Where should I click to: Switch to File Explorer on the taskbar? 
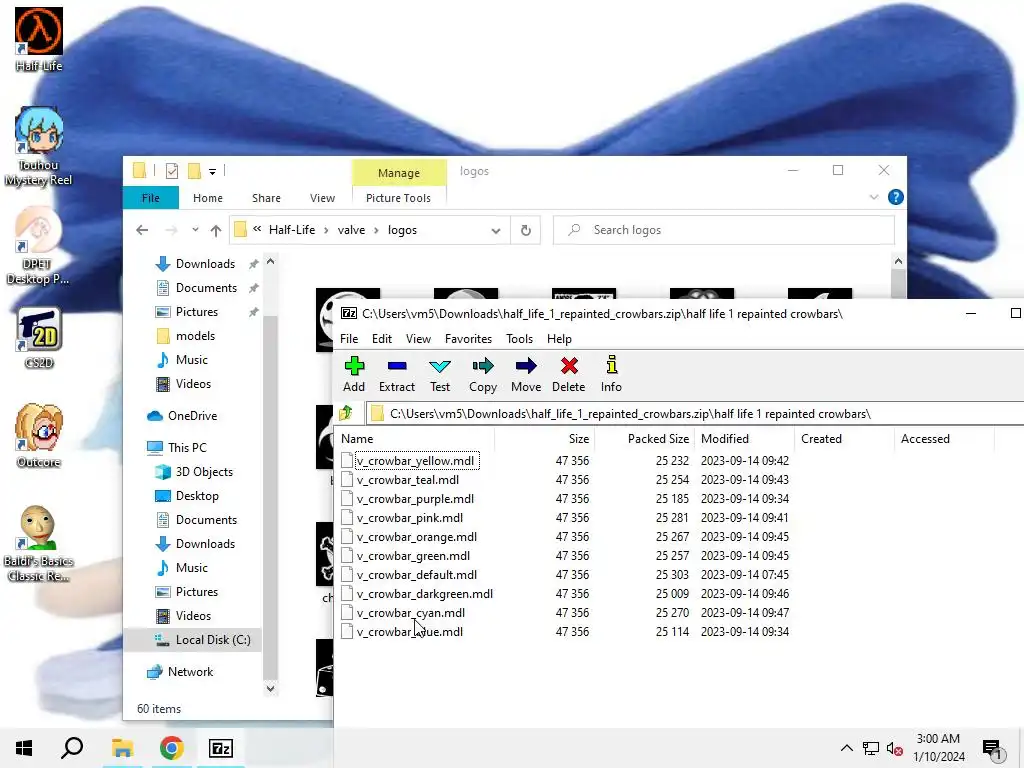click(x=122, y=748)
